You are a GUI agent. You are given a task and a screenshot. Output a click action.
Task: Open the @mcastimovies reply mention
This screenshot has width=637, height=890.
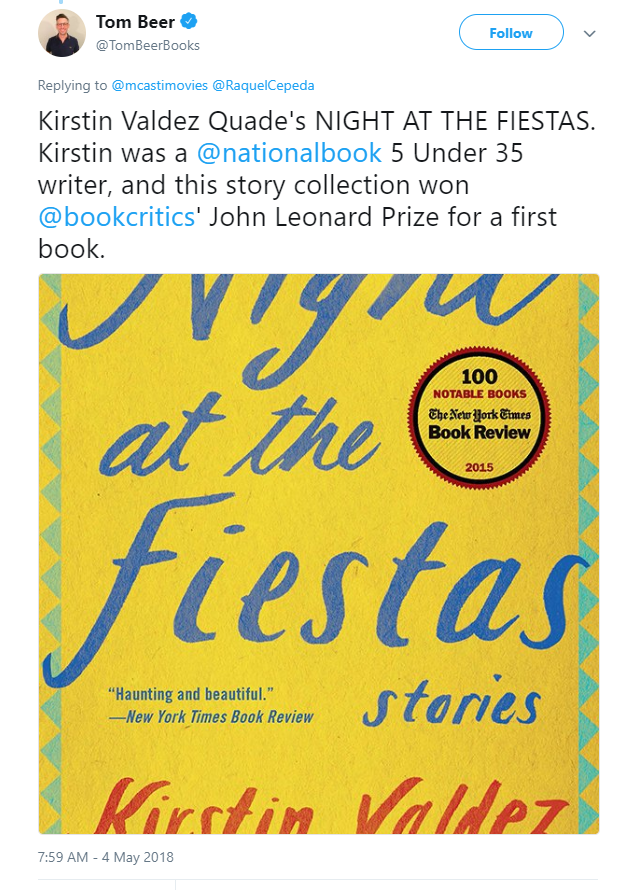pyautogui.click(x=160, y=85)
